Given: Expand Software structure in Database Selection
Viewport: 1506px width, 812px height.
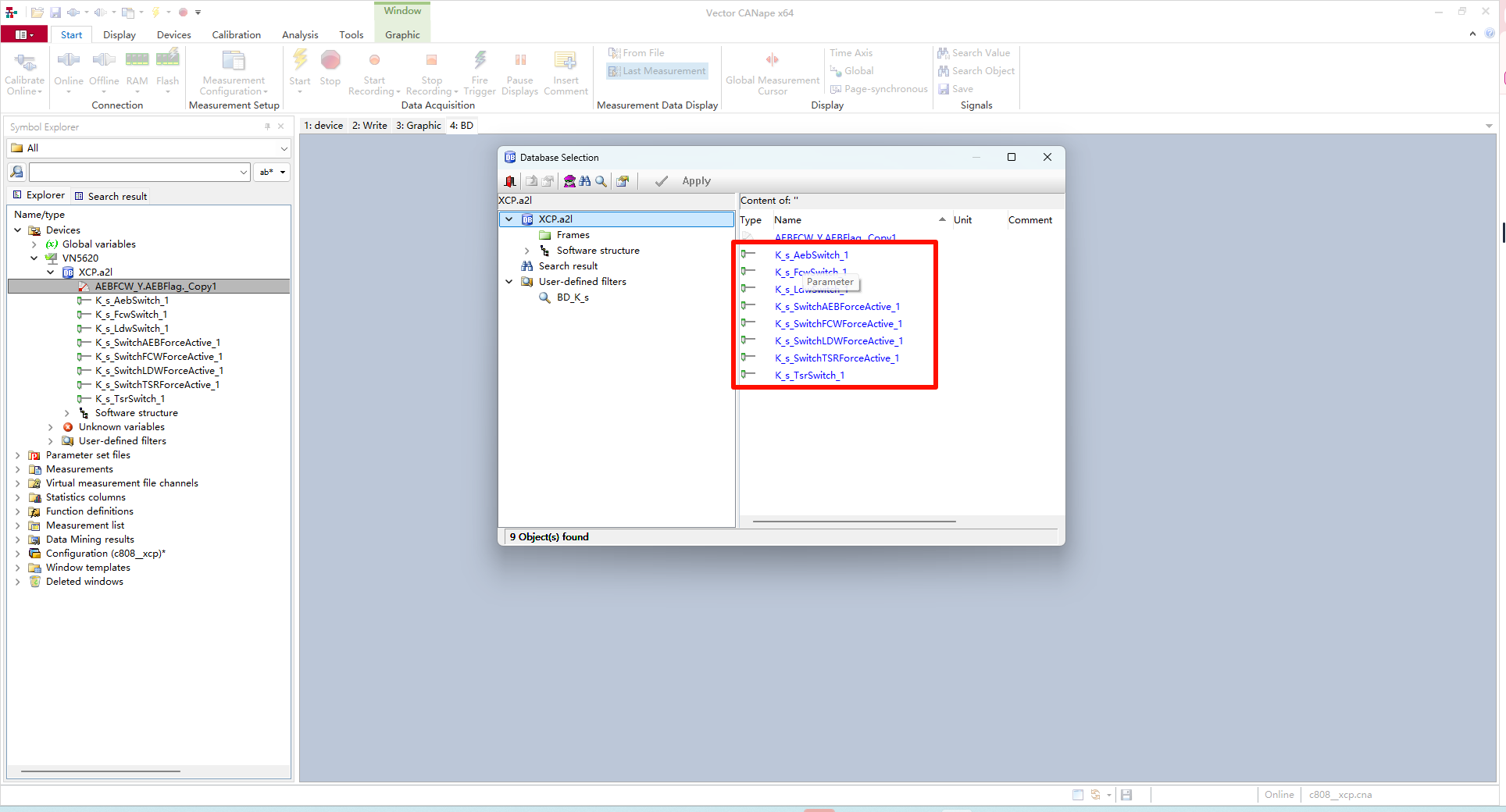Looking at the screenshot, I should point(526,251).
